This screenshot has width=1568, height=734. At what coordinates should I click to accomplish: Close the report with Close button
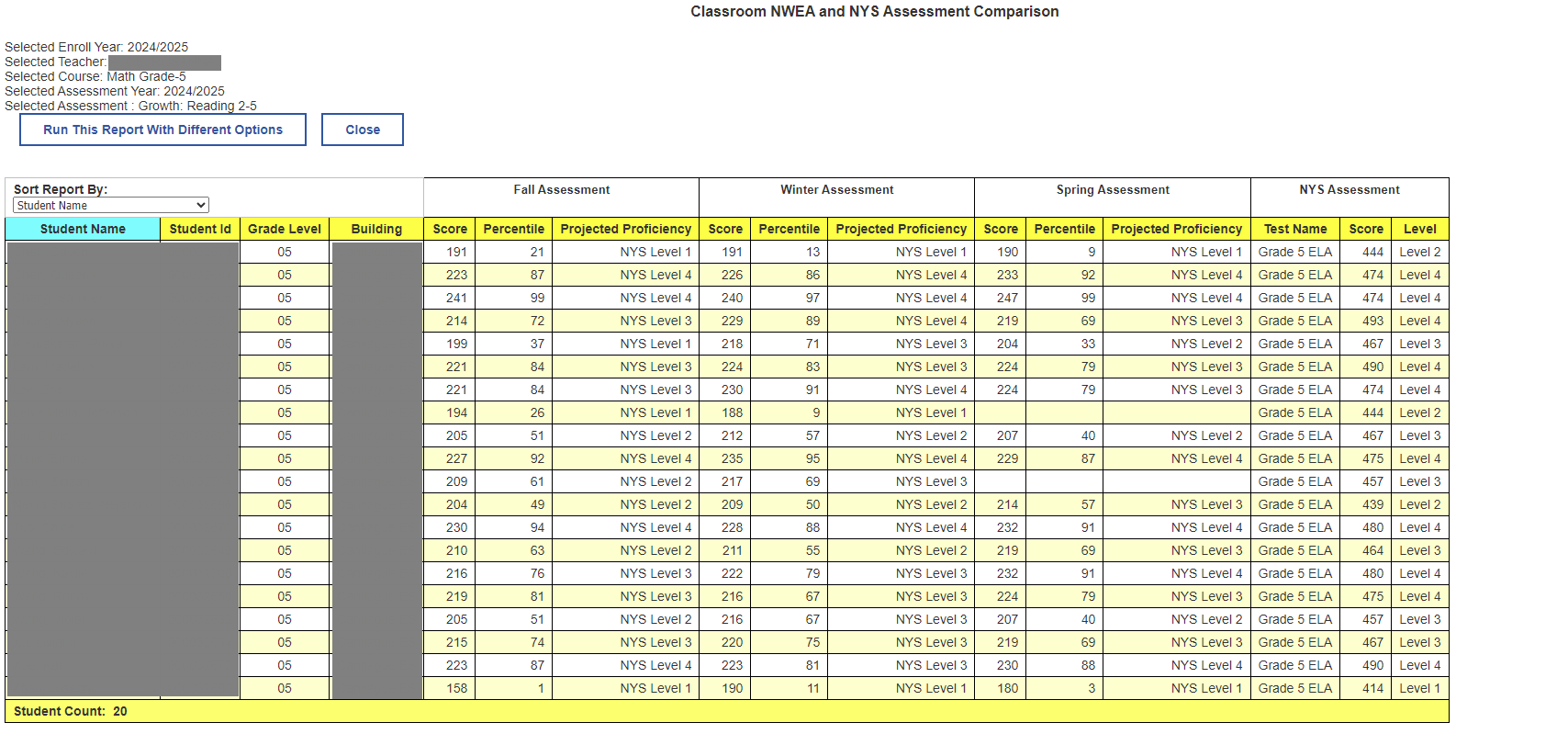(363, 130)
